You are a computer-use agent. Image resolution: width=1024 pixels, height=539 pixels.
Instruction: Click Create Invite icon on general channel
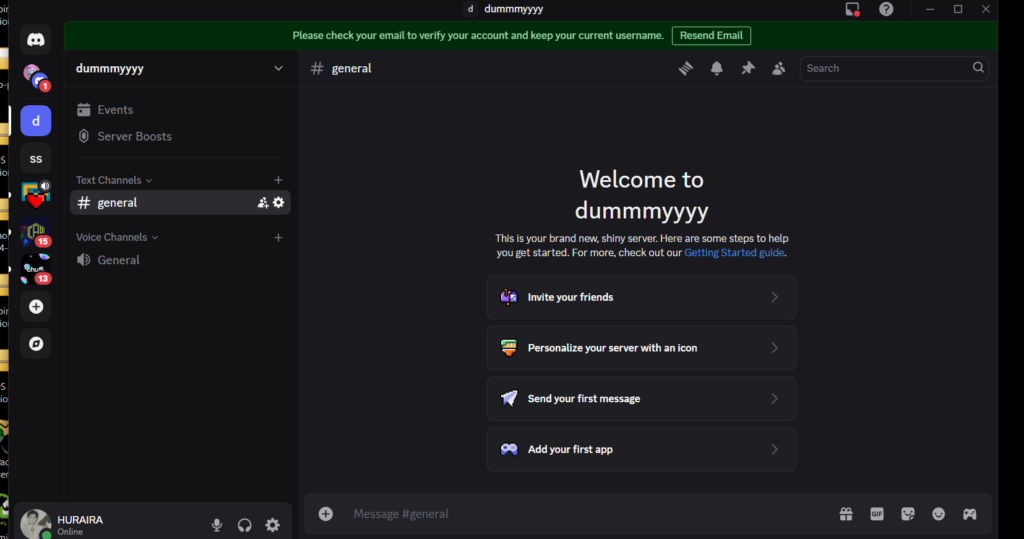(263, 203)
